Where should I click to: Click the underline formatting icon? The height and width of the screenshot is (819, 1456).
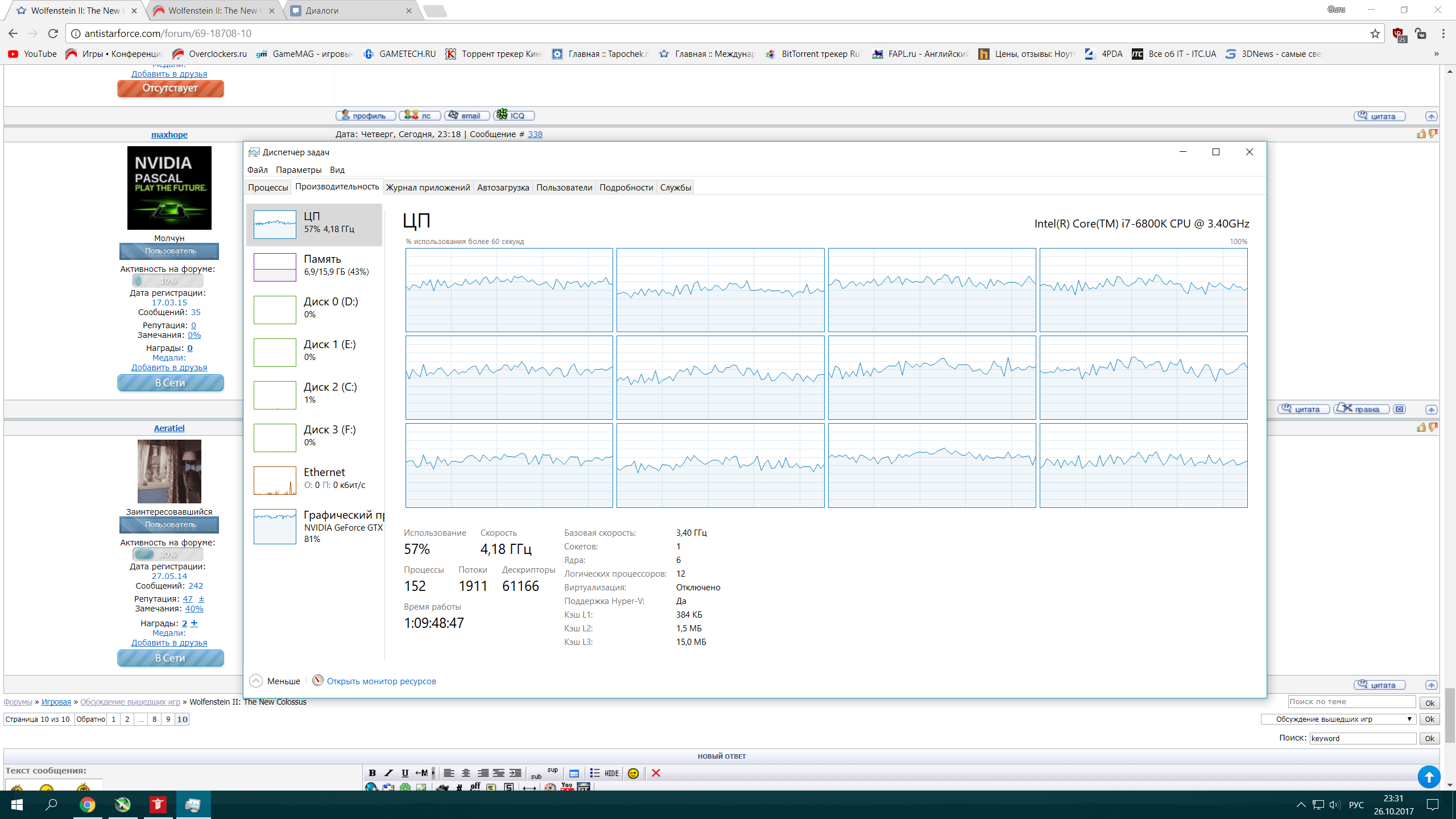point(405,773)
